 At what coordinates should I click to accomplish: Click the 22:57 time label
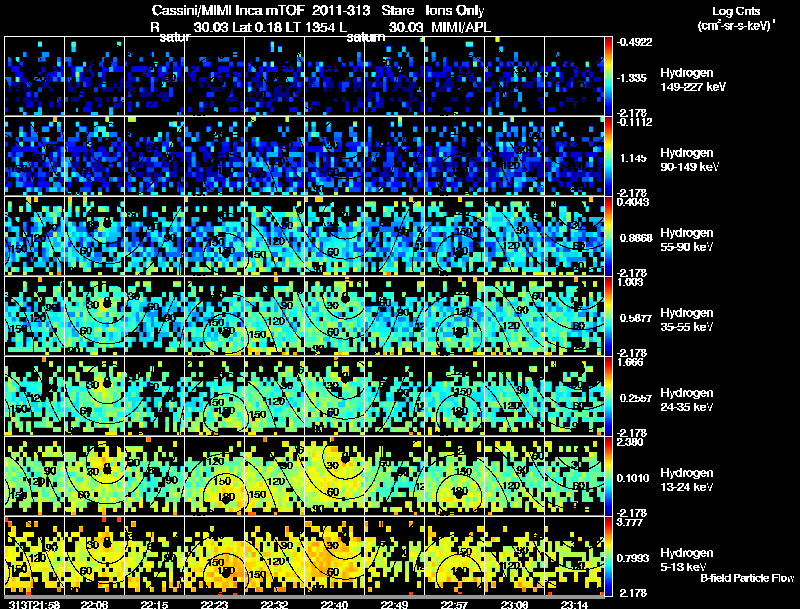point(454,604)
